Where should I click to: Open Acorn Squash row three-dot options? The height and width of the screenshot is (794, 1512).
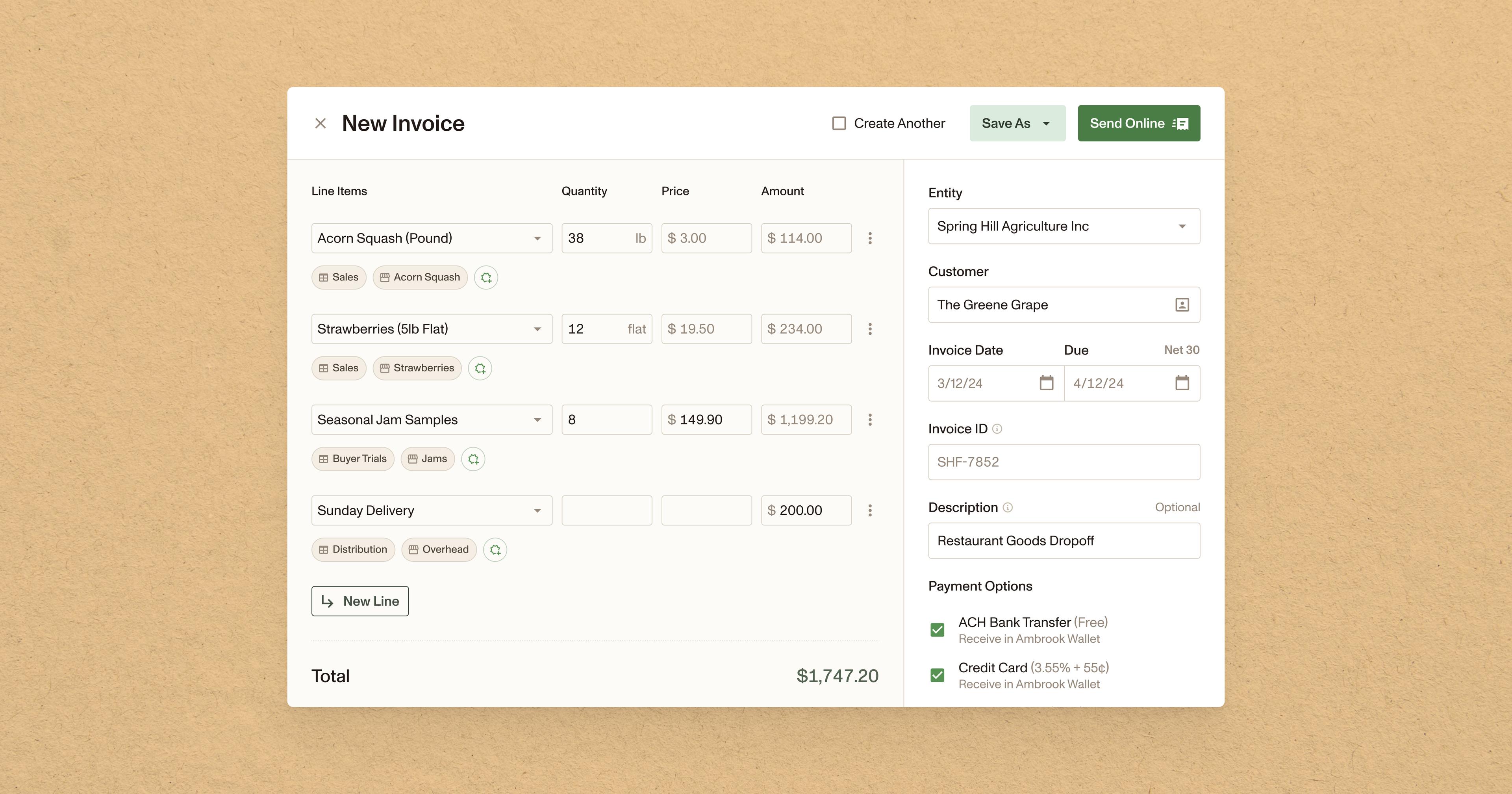coord(870,238)
